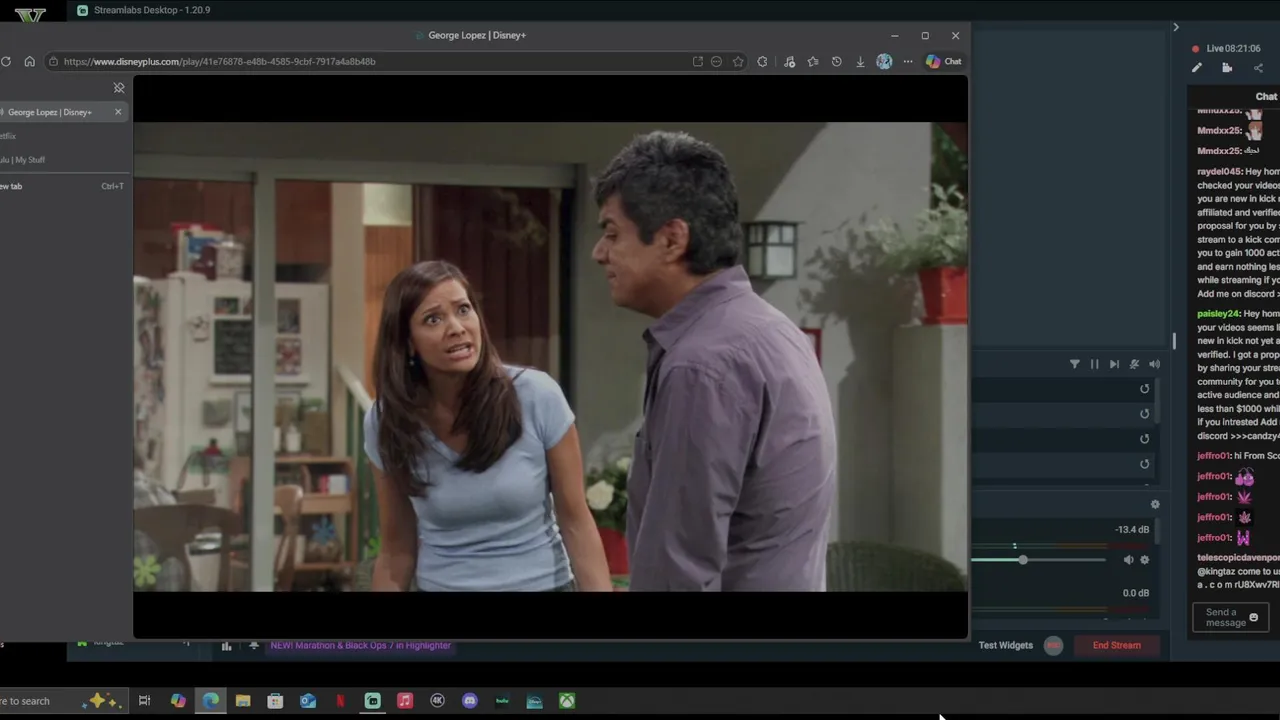The width and height of the screenshot is (1280, 720).
Task: Click the bar chart stats icon
Action: coord(226,646)
